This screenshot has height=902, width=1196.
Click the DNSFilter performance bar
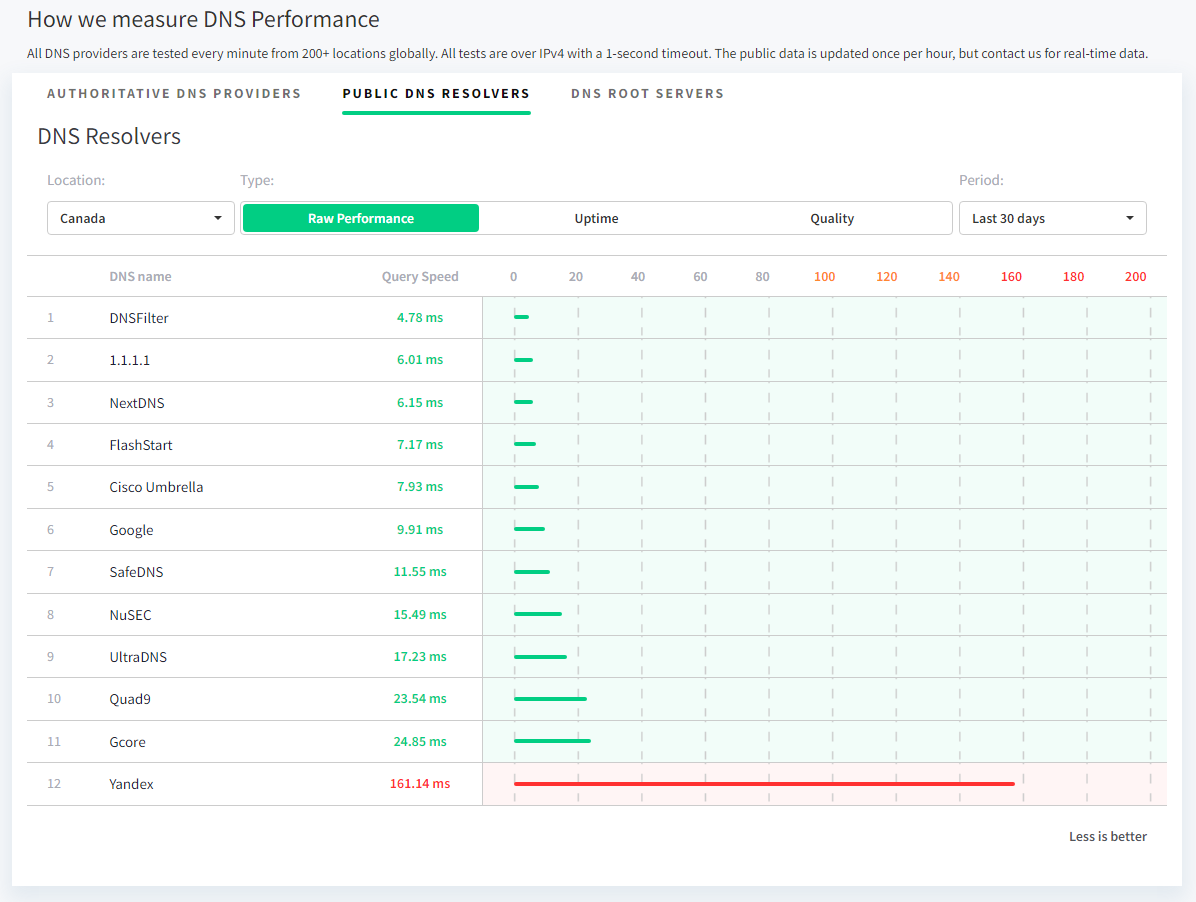point(522,316)
